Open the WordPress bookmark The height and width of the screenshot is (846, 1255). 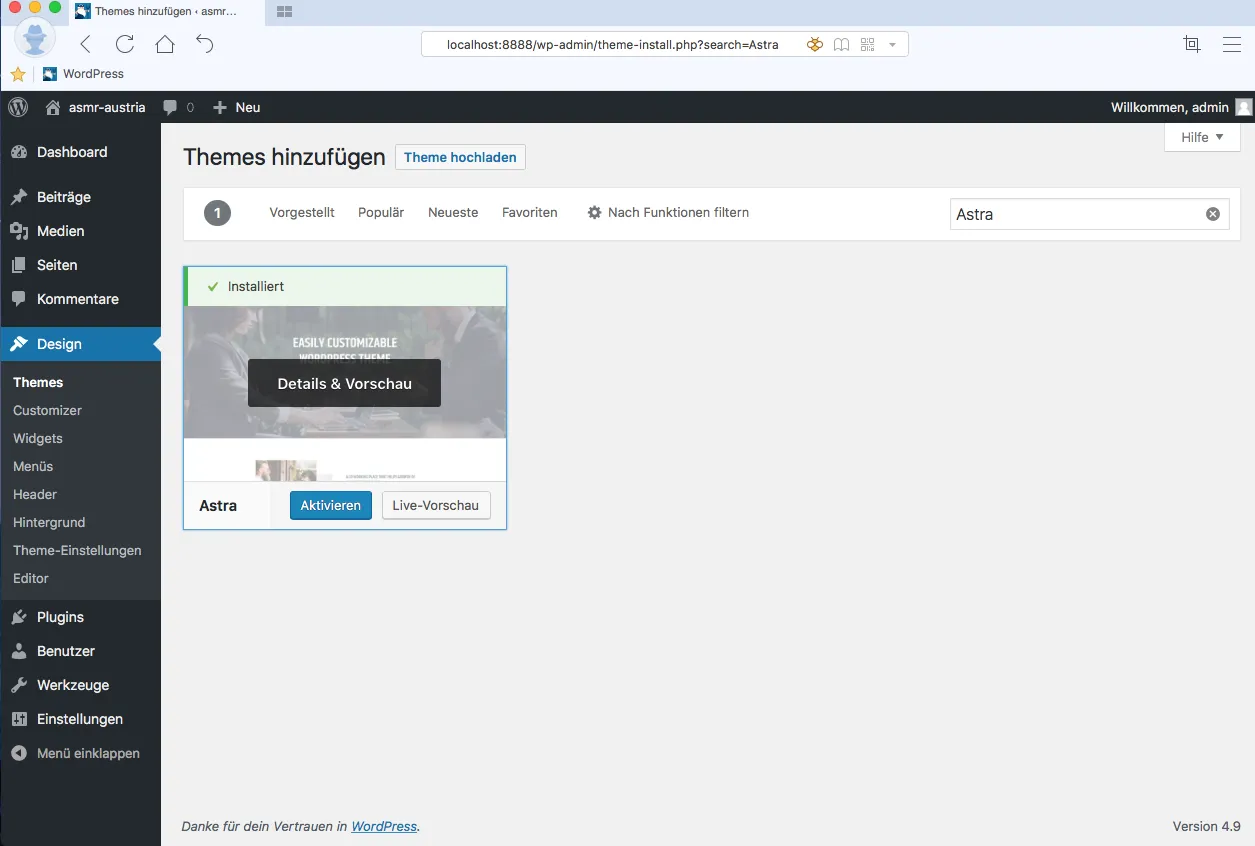pos(84,74)
